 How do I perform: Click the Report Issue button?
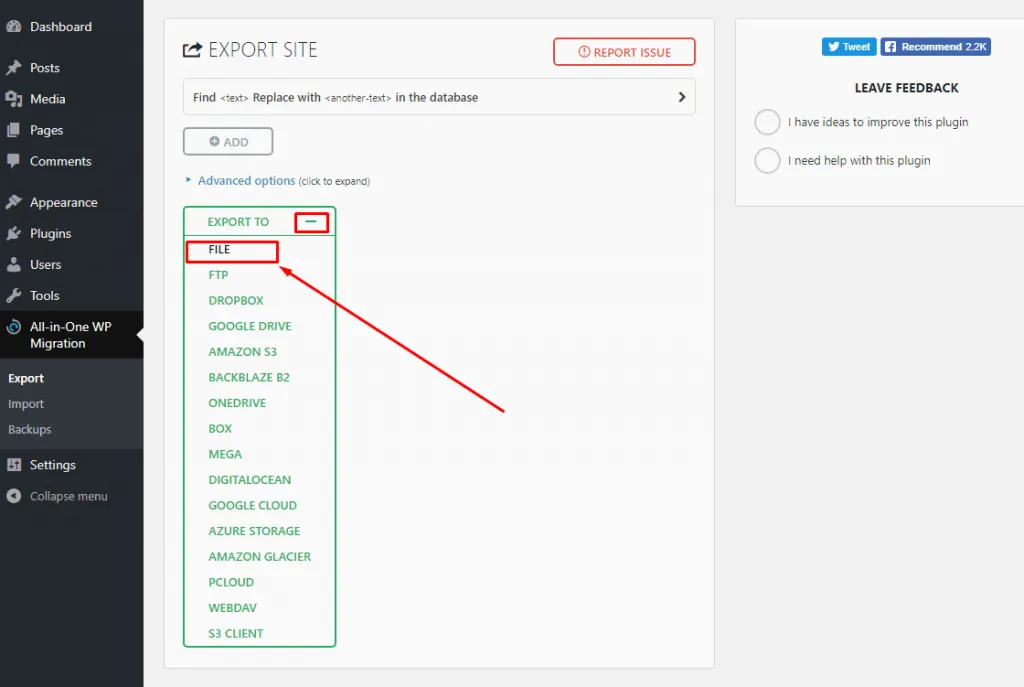624,52
